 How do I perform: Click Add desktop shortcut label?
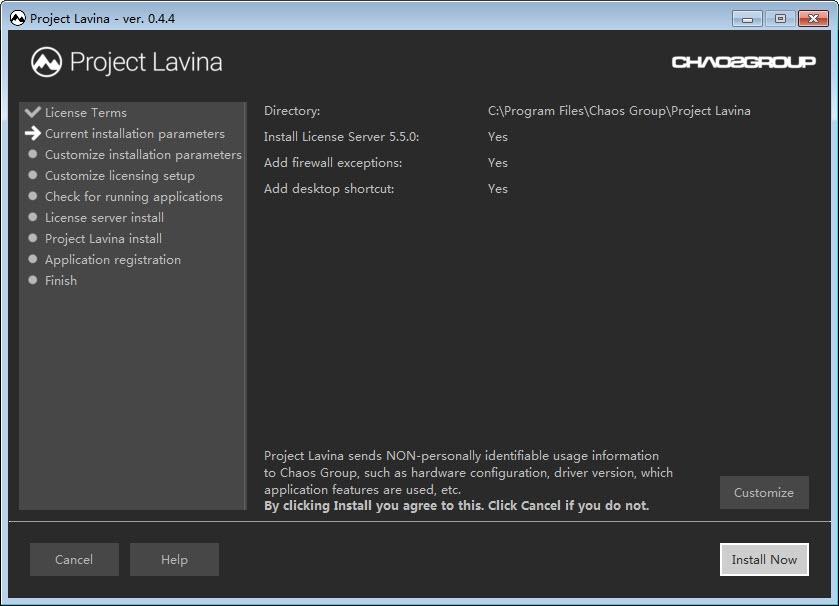tap(329, 189)
